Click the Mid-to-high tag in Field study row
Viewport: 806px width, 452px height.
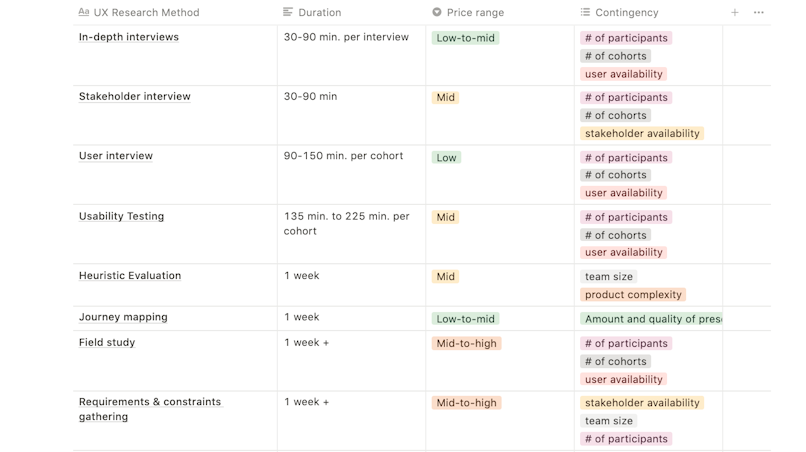click(466, 343)
